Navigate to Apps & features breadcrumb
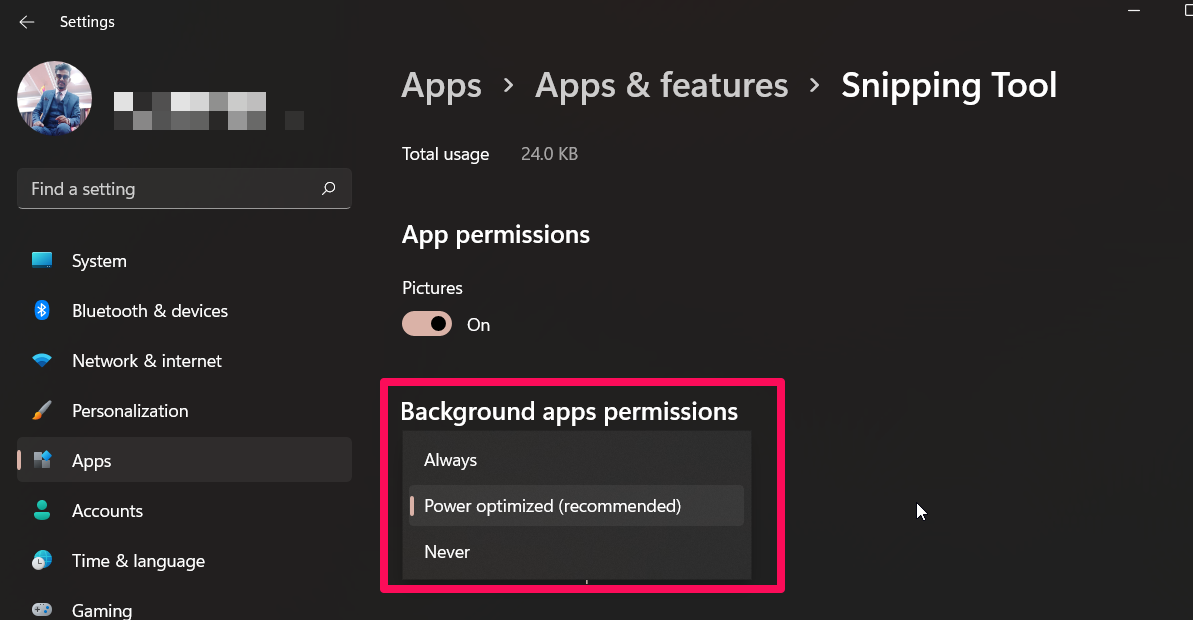Image resolution: width=1193 pixels, height=620 pixels. (x=661, y=86)
